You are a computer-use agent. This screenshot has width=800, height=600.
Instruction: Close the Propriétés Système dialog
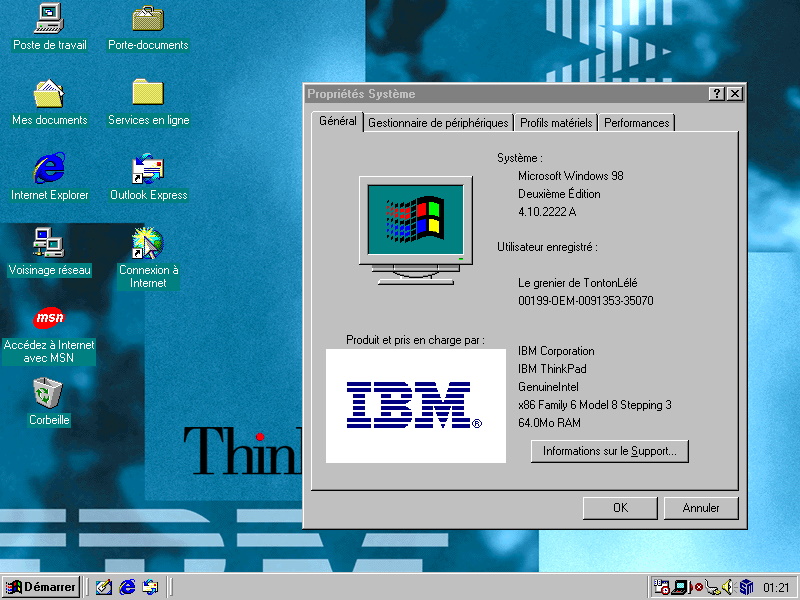735,93
